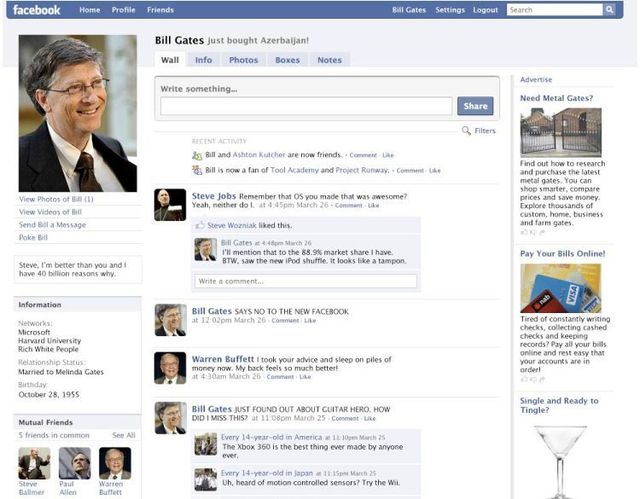This screenshot has height=499, width=640.
Task: Click the Facebook logo in header
Action: (37, 10)
